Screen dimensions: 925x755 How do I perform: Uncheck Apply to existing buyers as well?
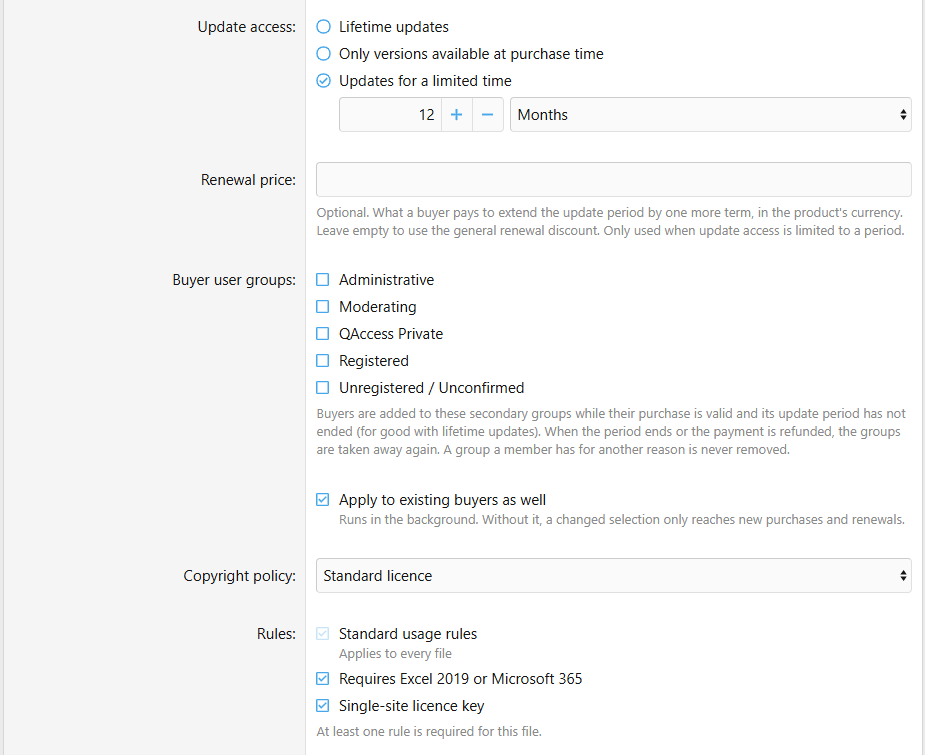tap(323, 500)
